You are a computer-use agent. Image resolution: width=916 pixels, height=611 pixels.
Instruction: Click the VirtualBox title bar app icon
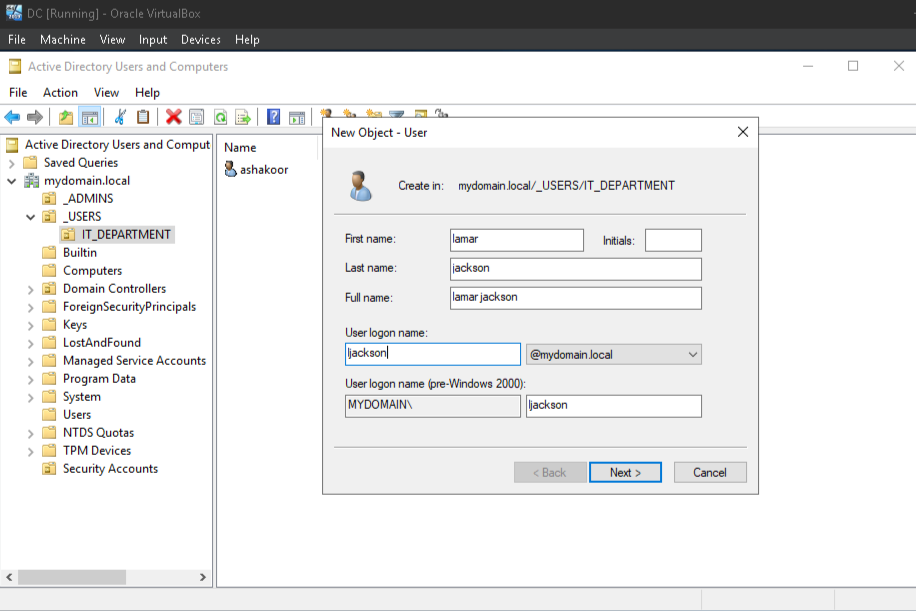coord(14,12)
